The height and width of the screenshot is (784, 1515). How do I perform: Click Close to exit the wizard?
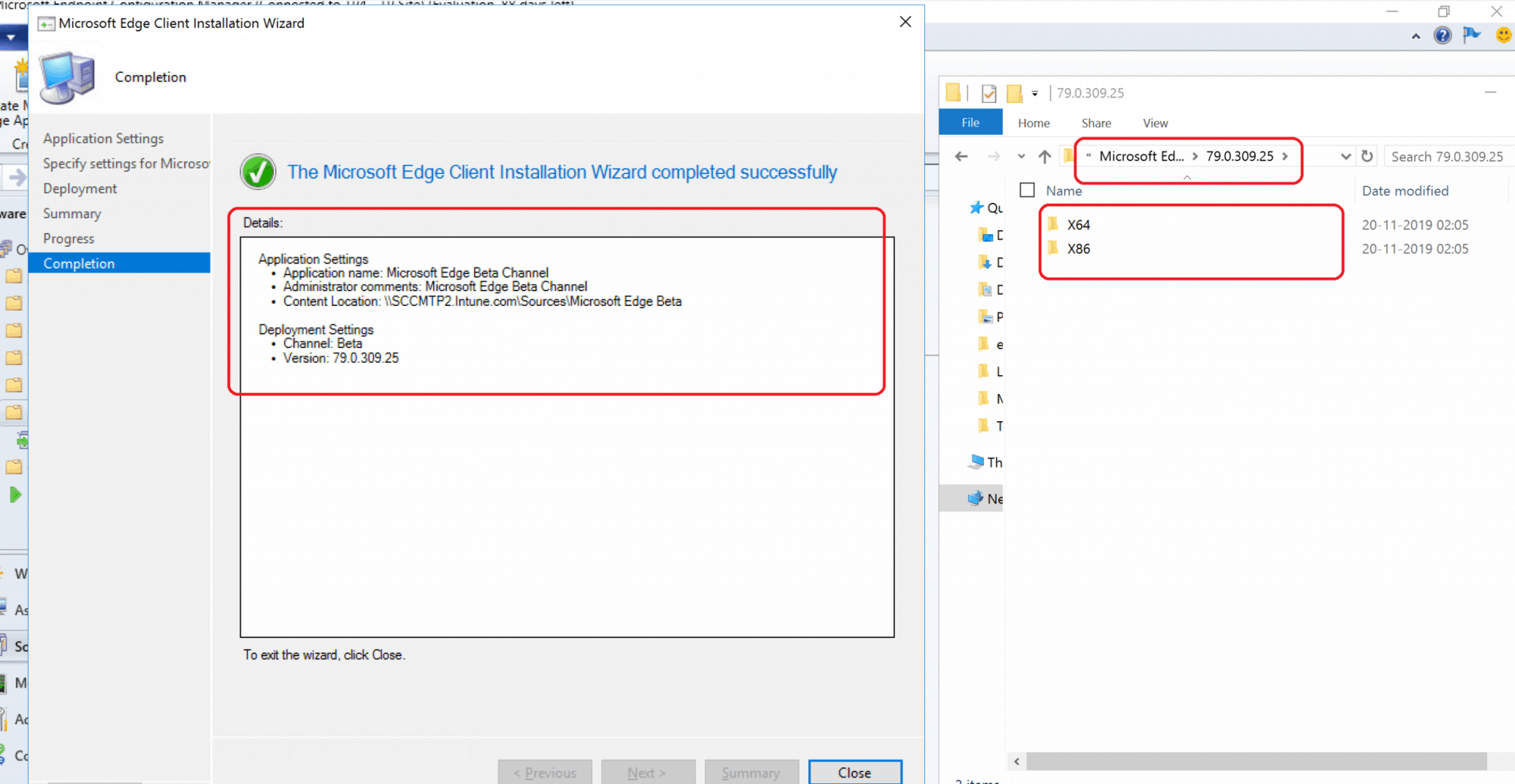pyautogui.click(x=854, y=772)
